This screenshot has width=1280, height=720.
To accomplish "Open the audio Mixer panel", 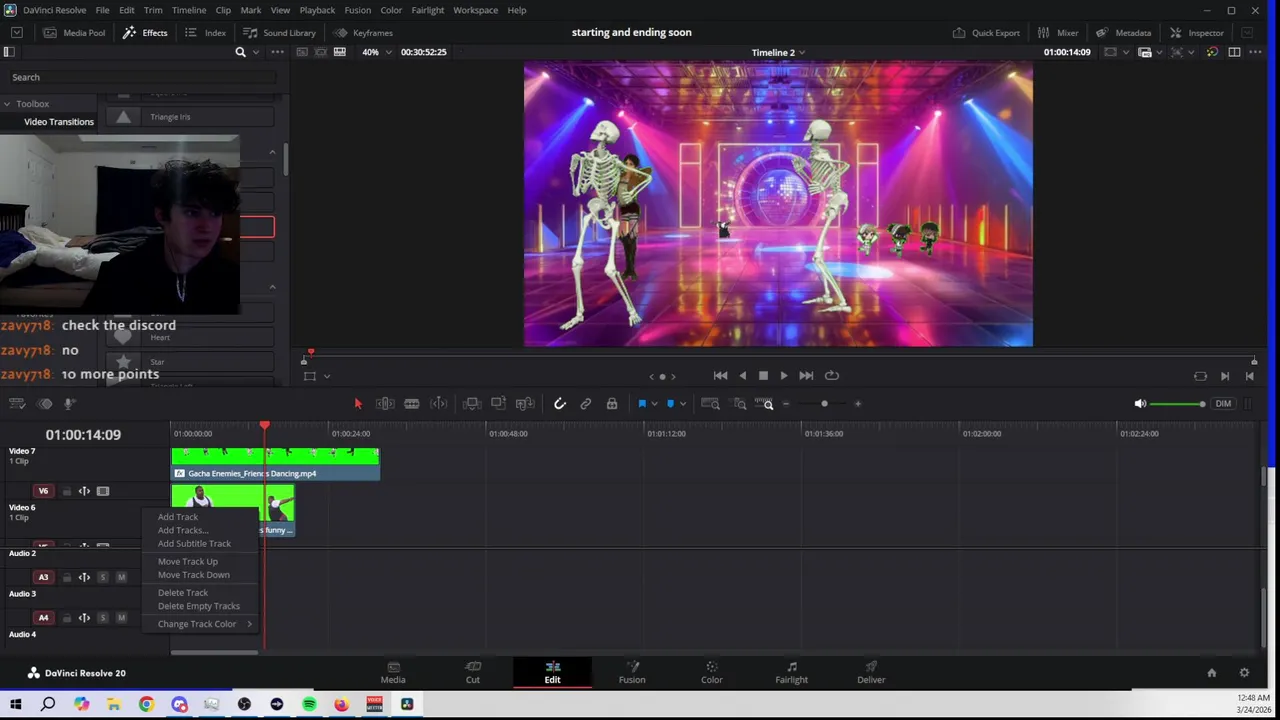I will point(1057,33).
